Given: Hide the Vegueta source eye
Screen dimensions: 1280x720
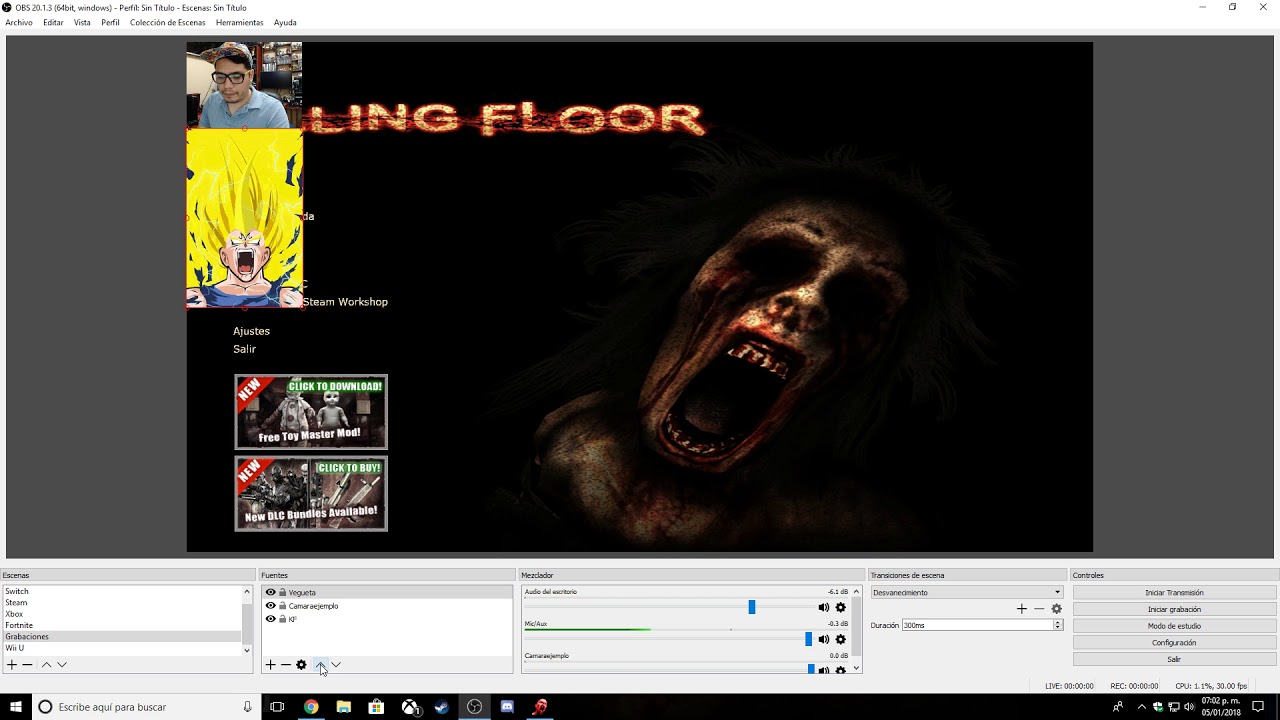Looking at the screenshot, I should [x=270, y=593].
